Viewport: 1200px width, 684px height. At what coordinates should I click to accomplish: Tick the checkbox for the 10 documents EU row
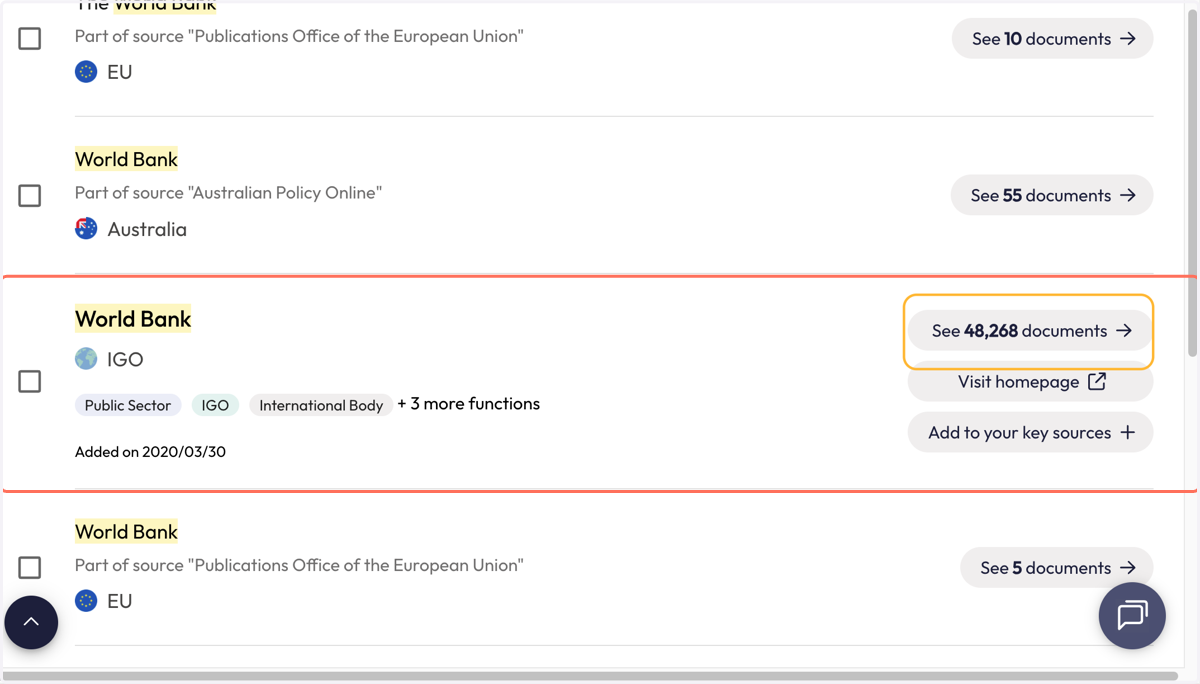tap(30, 39)
